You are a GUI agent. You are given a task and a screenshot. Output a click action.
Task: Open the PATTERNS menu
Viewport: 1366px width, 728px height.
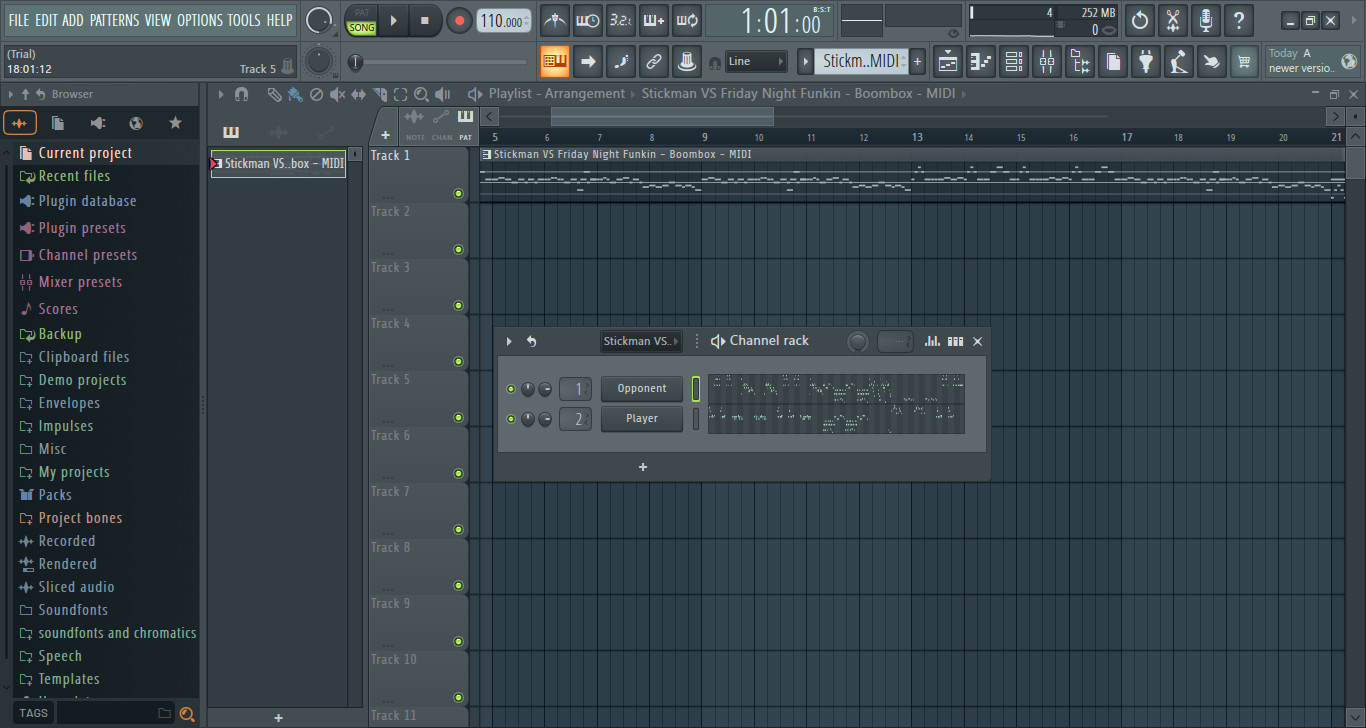click(115, 19)
